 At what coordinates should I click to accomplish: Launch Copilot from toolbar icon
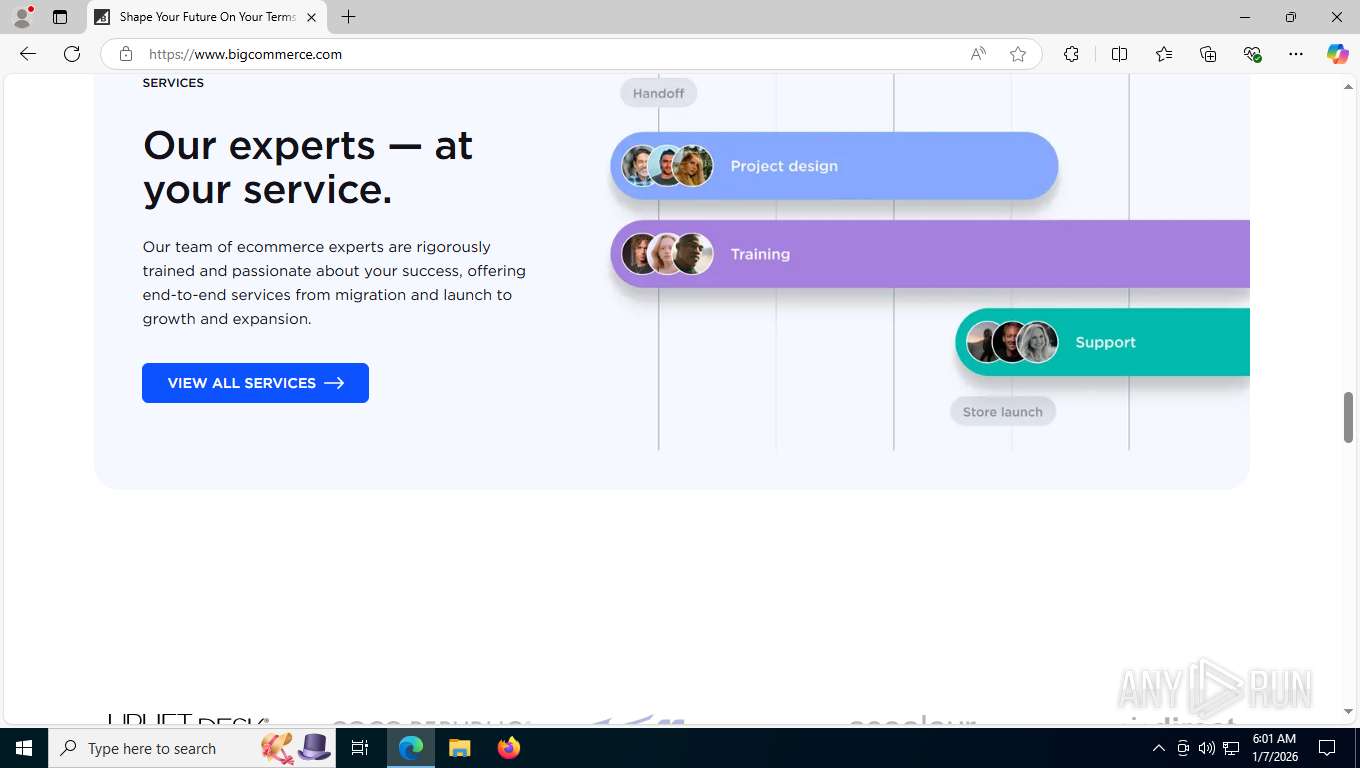(x=1337, y=54)
